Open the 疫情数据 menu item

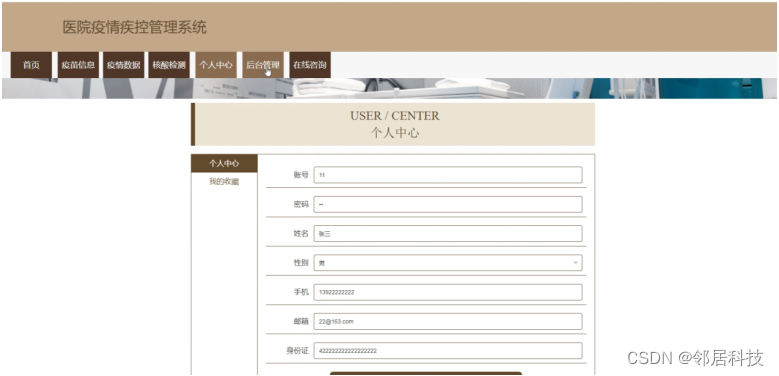(124, 65)
